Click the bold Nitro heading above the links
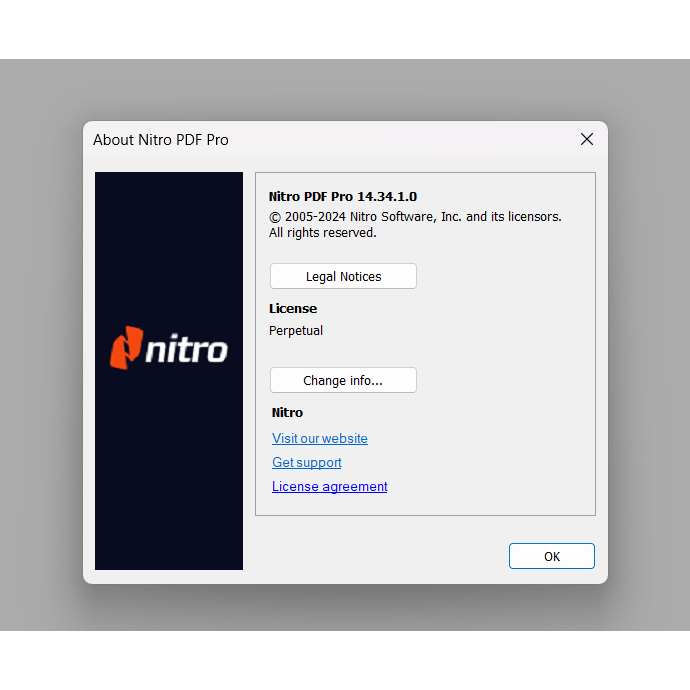 287,413
